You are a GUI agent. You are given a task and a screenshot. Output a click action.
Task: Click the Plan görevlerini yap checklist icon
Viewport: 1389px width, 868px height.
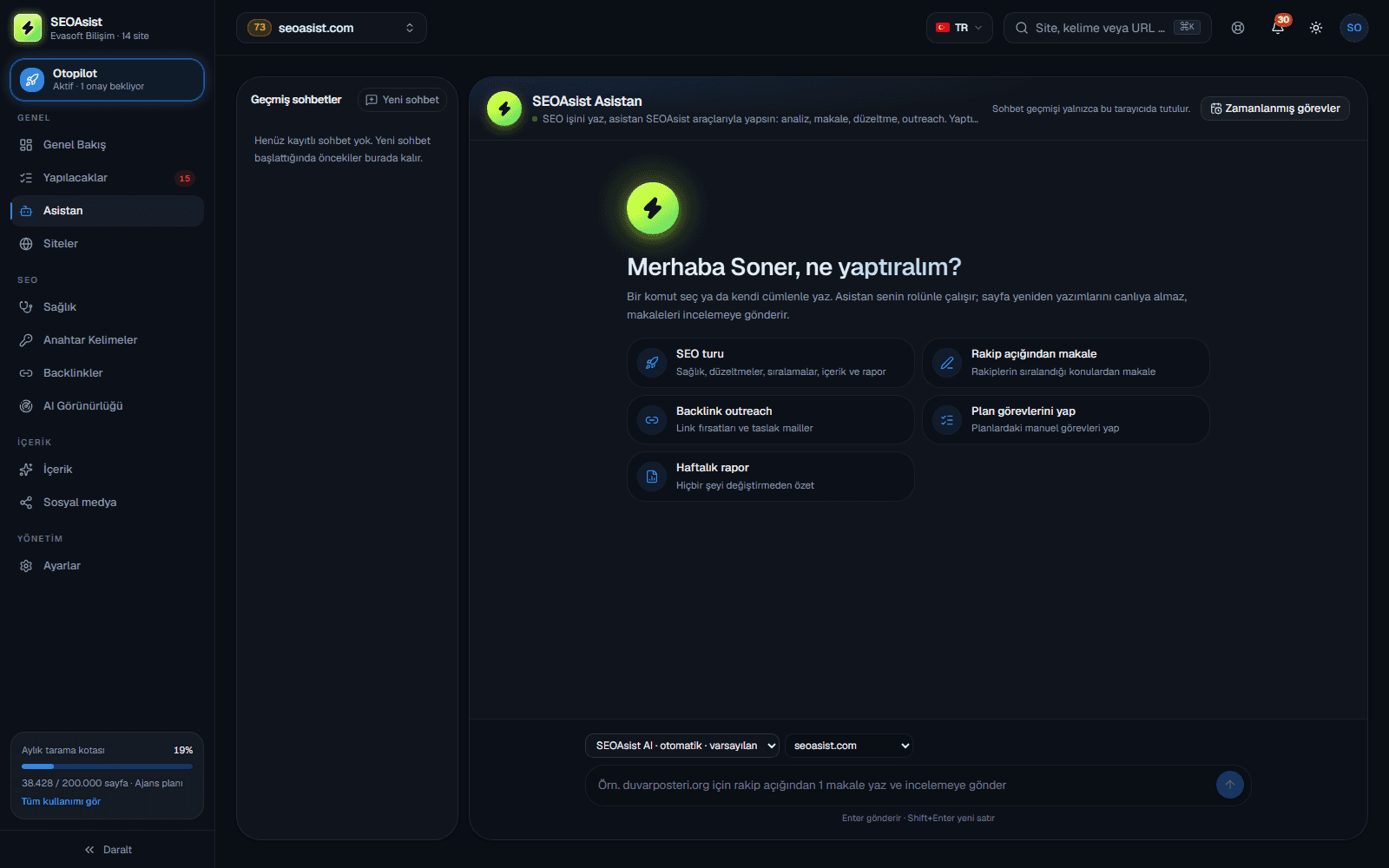pos(947,420)
